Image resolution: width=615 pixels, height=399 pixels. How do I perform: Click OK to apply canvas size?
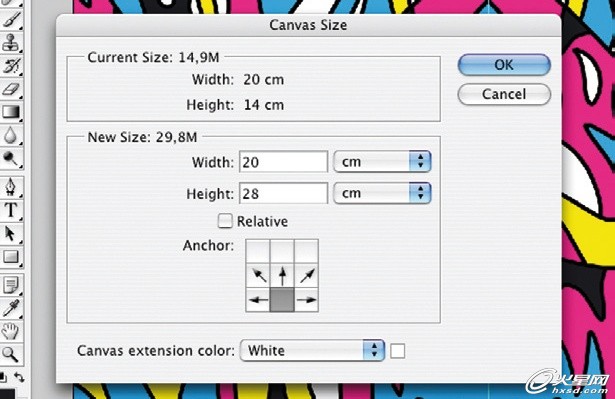504,65
